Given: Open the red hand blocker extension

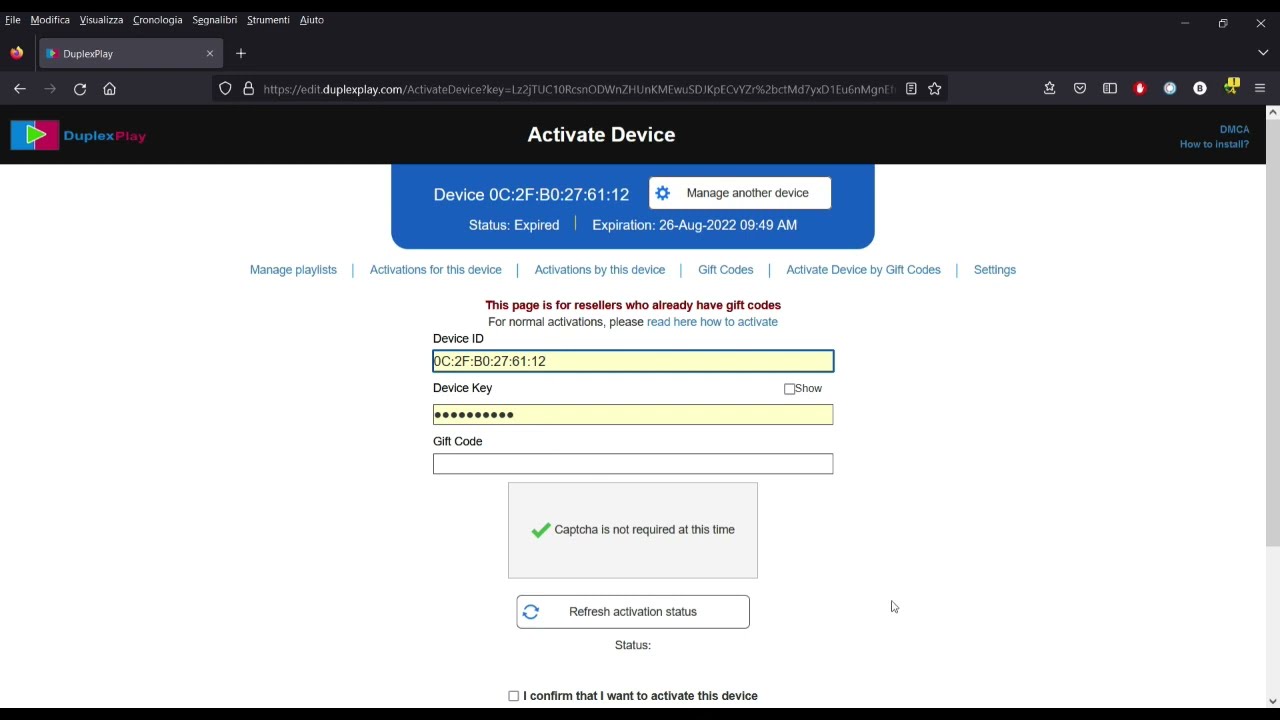Looking at the screenshot, I should click(x=1140, y=89).
